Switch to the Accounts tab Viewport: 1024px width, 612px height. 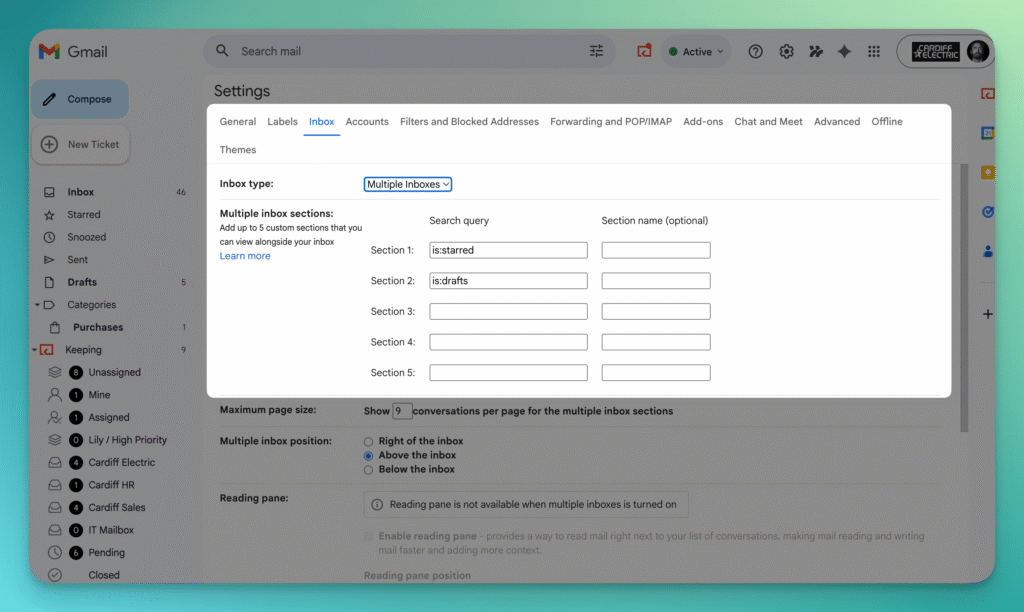point(367,121)
